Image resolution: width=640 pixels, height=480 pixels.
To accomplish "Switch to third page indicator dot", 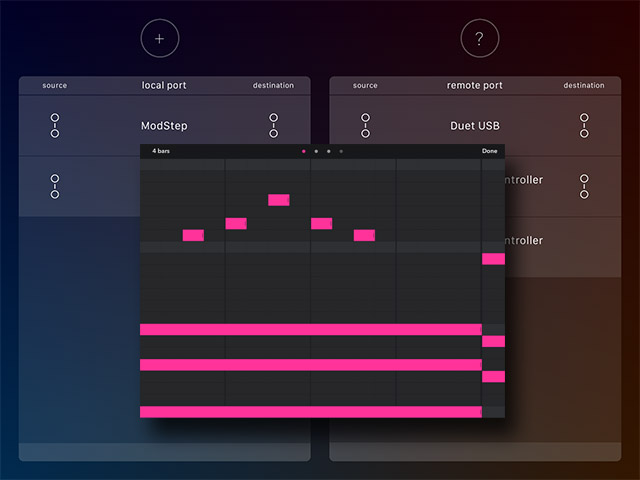I will [329, 151].
